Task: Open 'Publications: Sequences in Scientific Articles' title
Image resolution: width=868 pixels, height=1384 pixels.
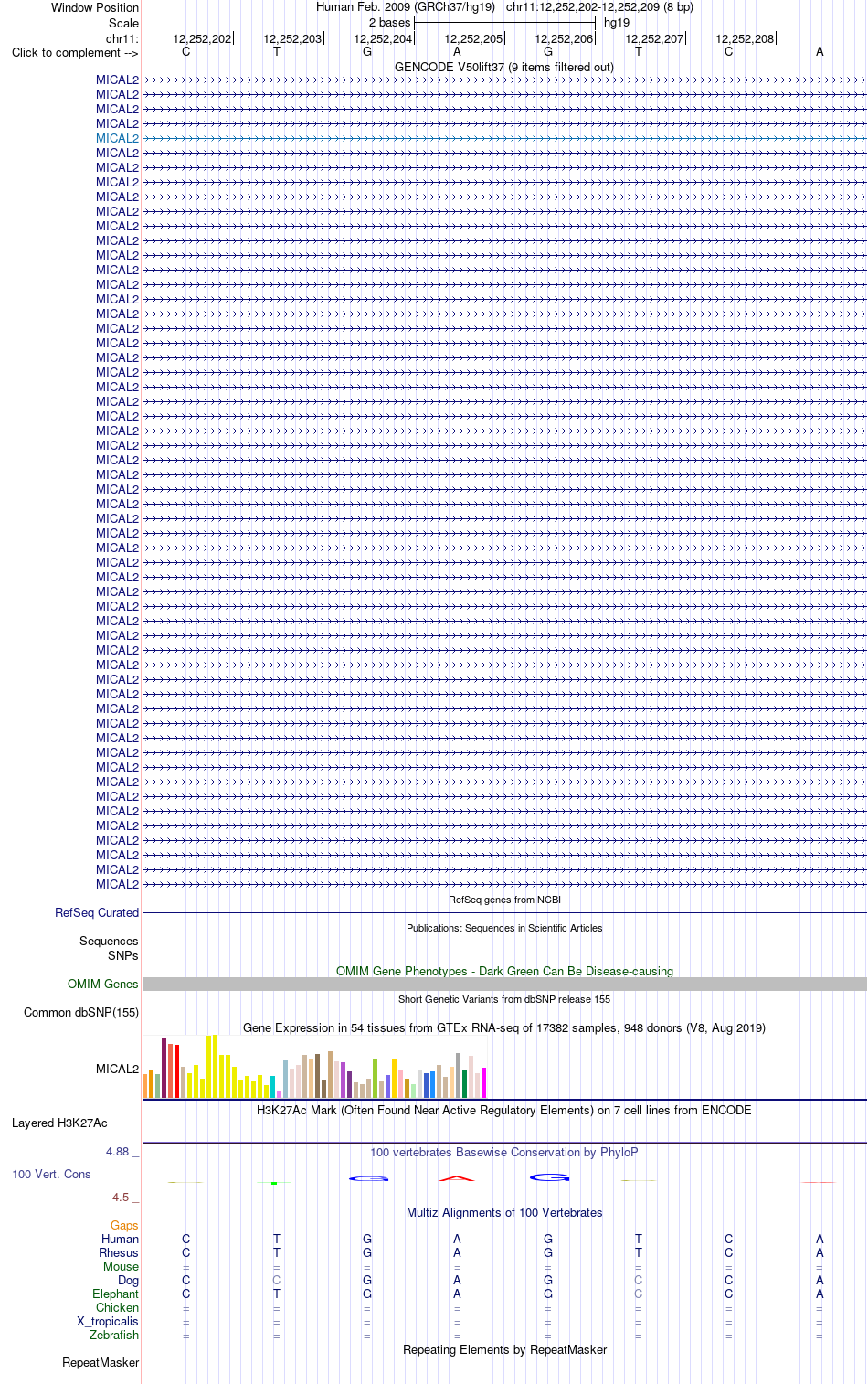Action: [504, 928]
